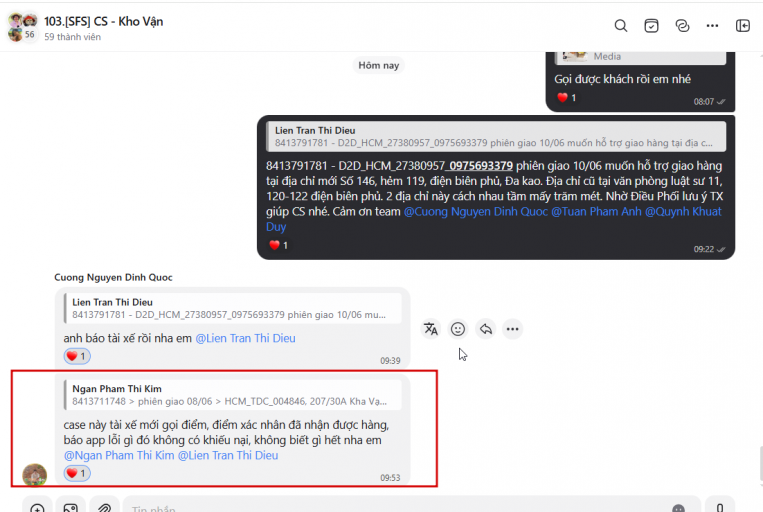
Task: Open more options ellipsis in chat header
Action: (x=712, y=26)
